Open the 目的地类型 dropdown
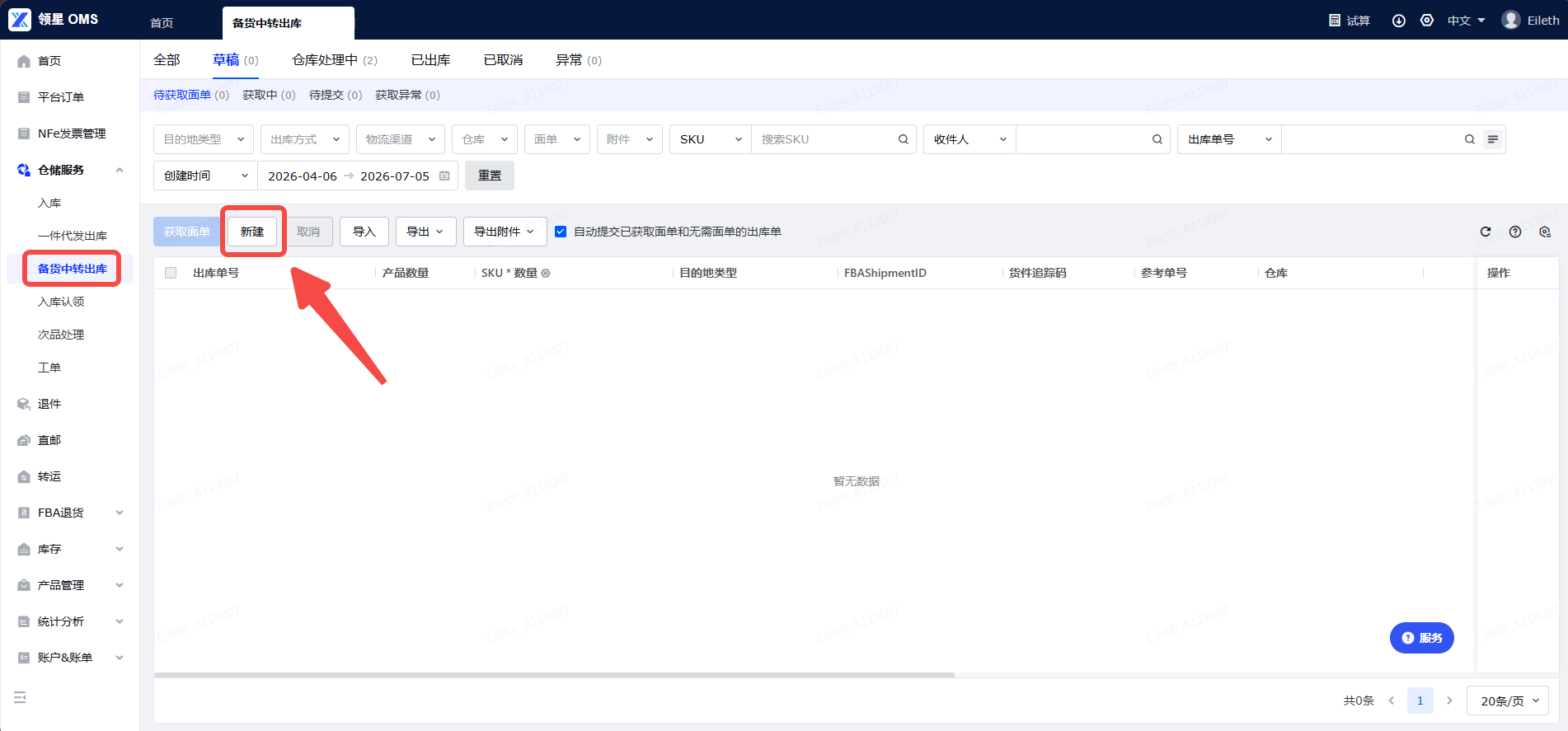 pyautogui.click(x=204, y=139)
